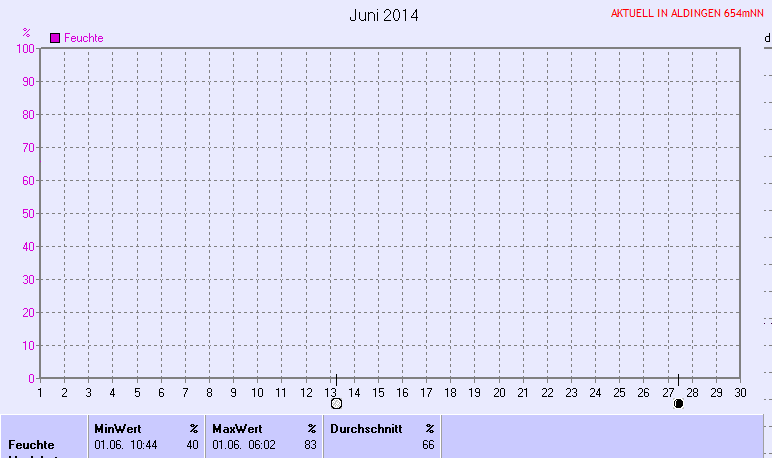This screenshot has width=772, height=458.
Task: Click the MaxWert column header
Action: (236, 428)
